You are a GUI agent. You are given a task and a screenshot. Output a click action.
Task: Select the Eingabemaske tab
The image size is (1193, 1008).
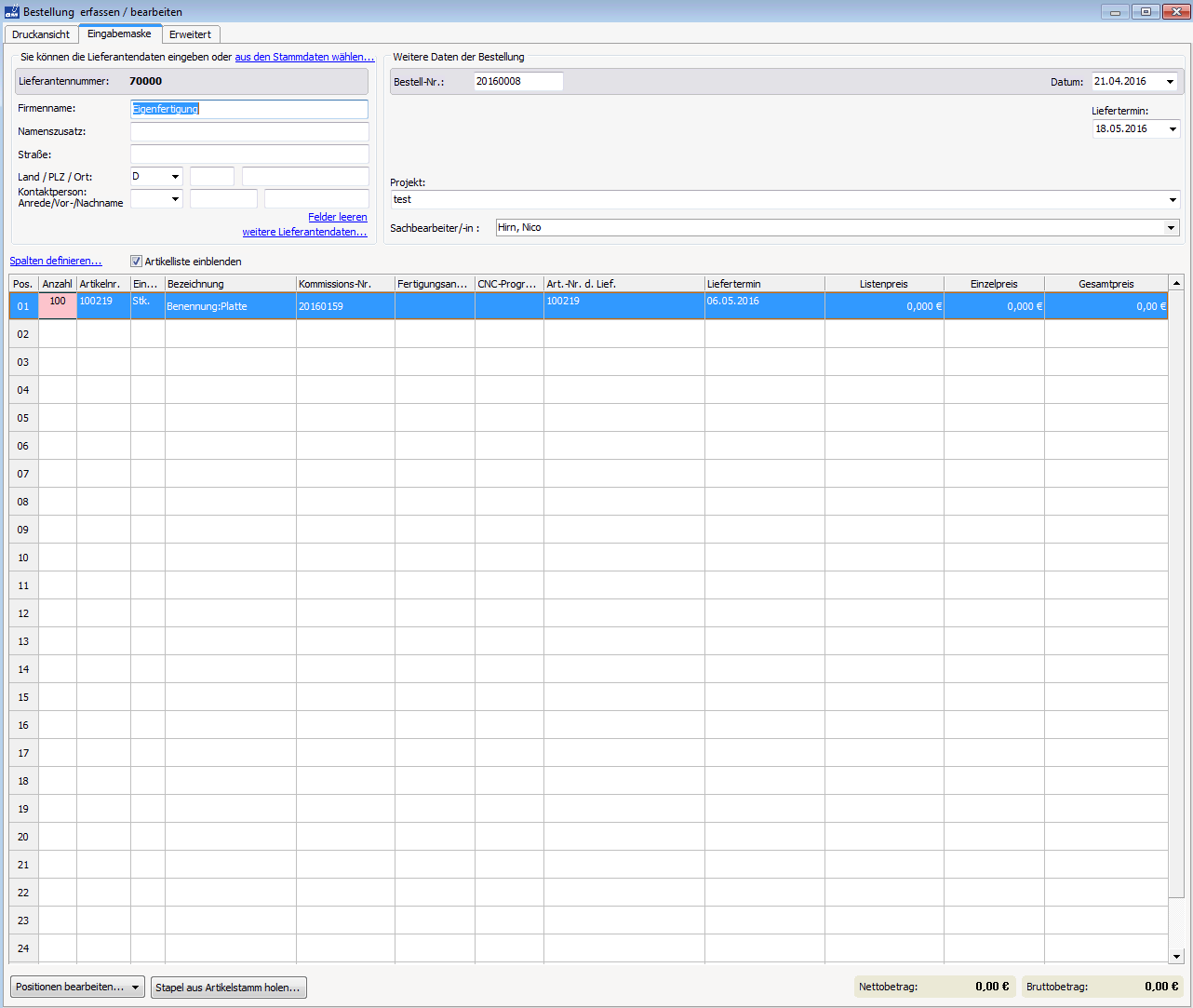[119, 34]
